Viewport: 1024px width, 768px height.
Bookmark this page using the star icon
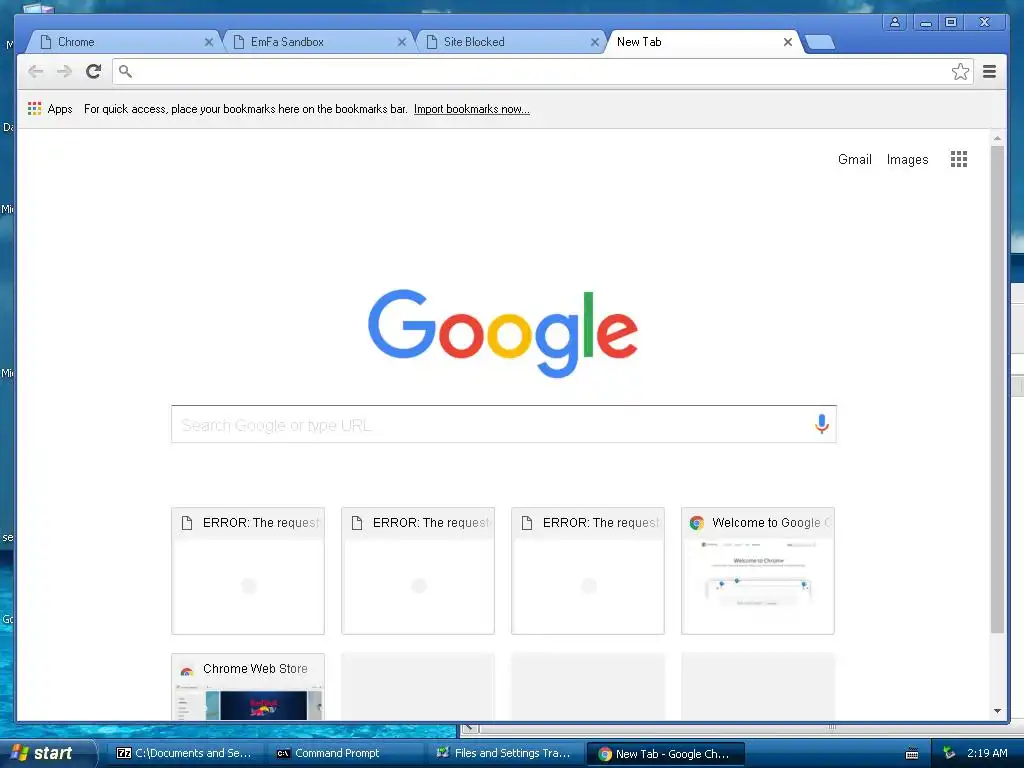pos(960,71)
